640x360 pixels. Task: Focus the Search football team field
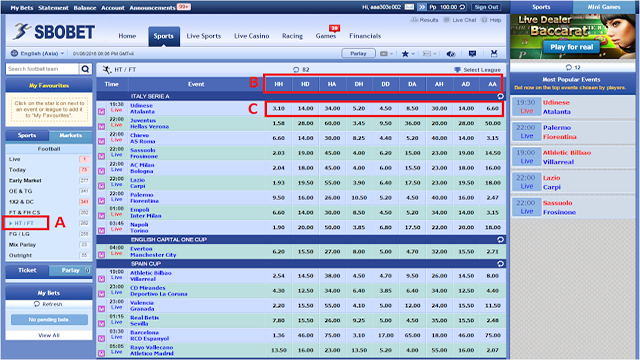(42, 69)
